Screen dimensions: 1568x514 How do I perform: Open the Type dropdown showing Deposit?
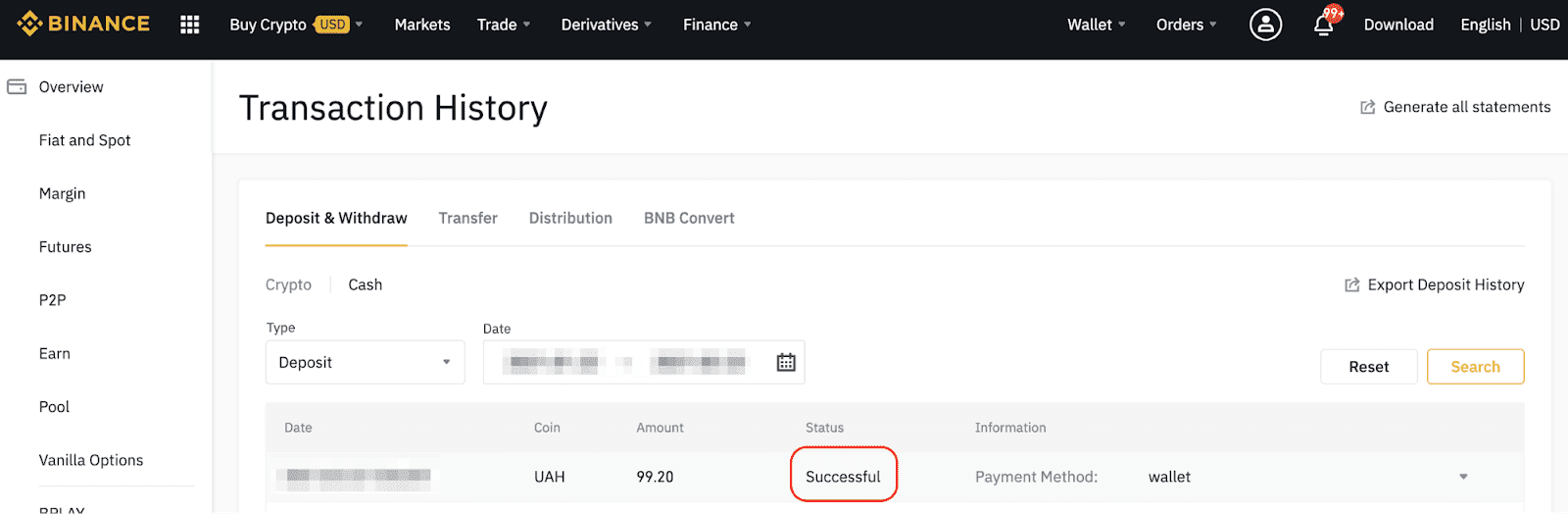366,362
